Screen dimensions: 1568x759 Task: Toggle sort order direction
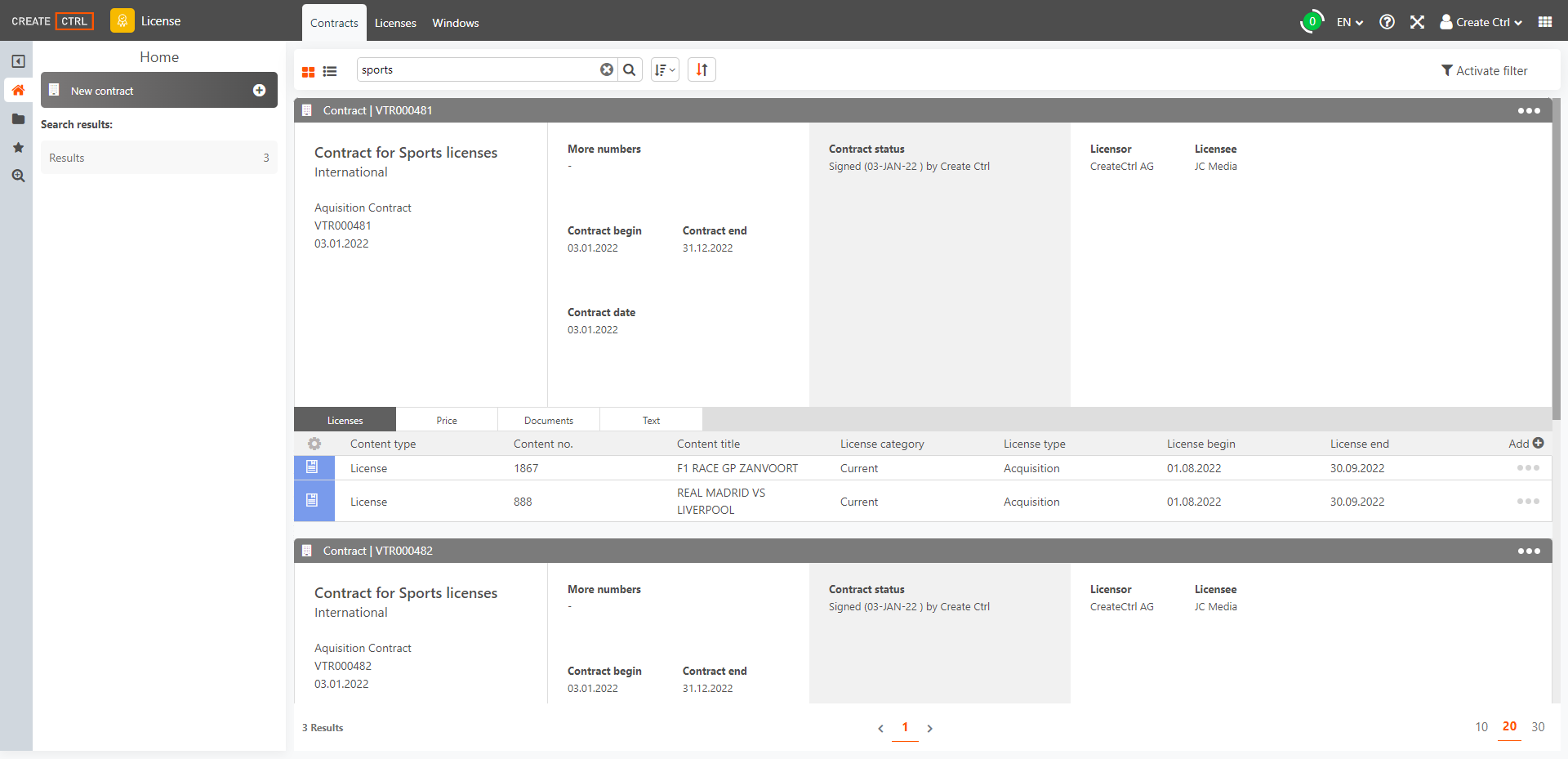coord(702,69)
